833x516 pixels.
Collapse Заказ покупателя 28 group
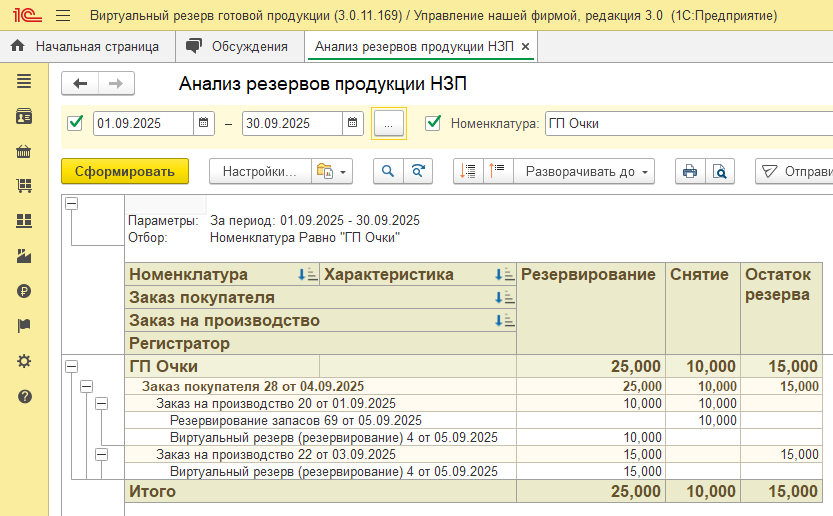(87, 386)
